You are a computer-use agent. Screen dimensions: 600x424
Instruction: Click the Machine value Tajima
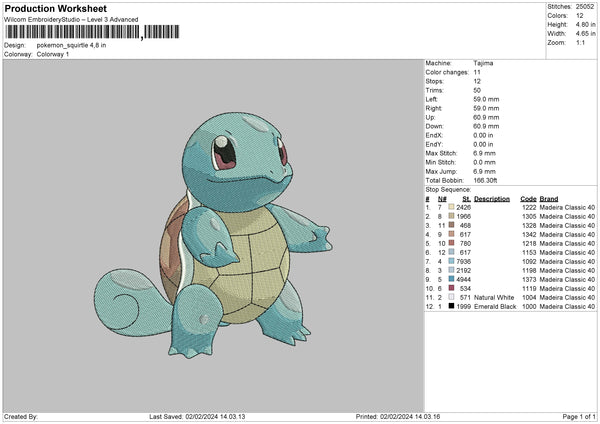click(x=483, y=63)
